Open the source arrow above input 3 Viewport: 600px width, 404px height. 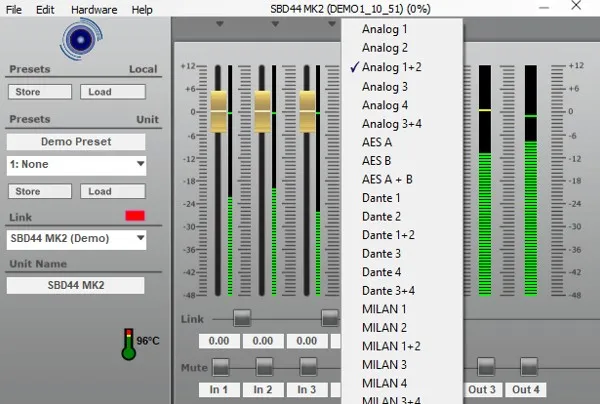(331, 24)
